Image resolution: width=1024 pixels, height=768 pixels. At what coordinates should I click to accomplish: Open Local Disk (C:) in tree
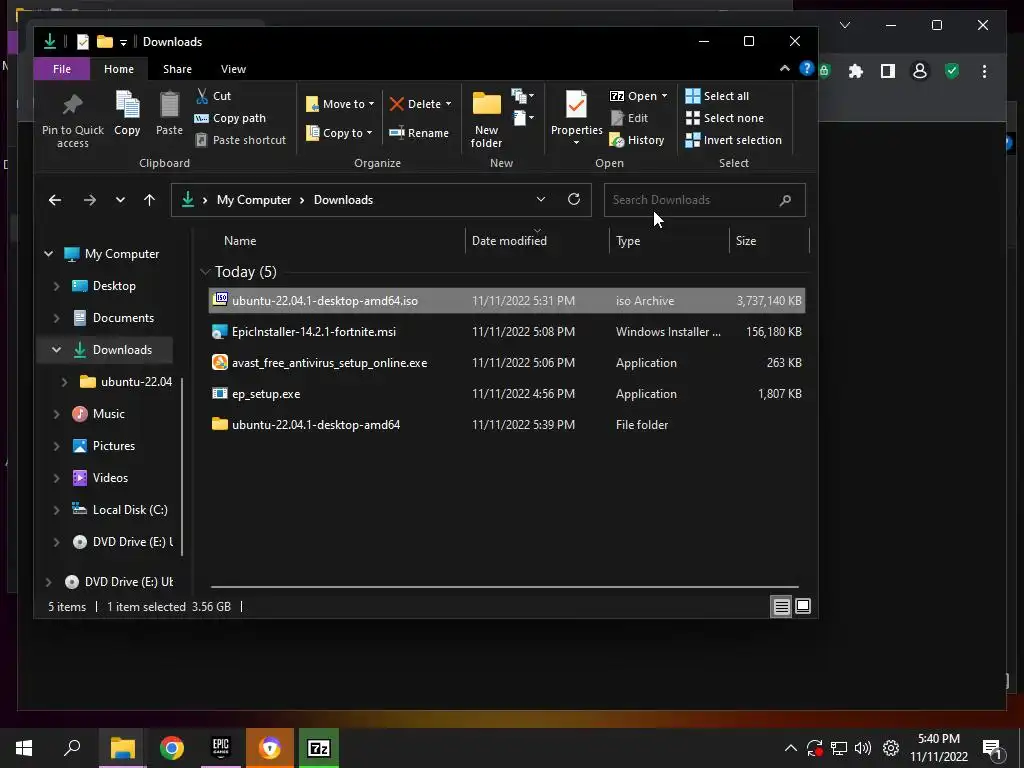click(130, 510)
